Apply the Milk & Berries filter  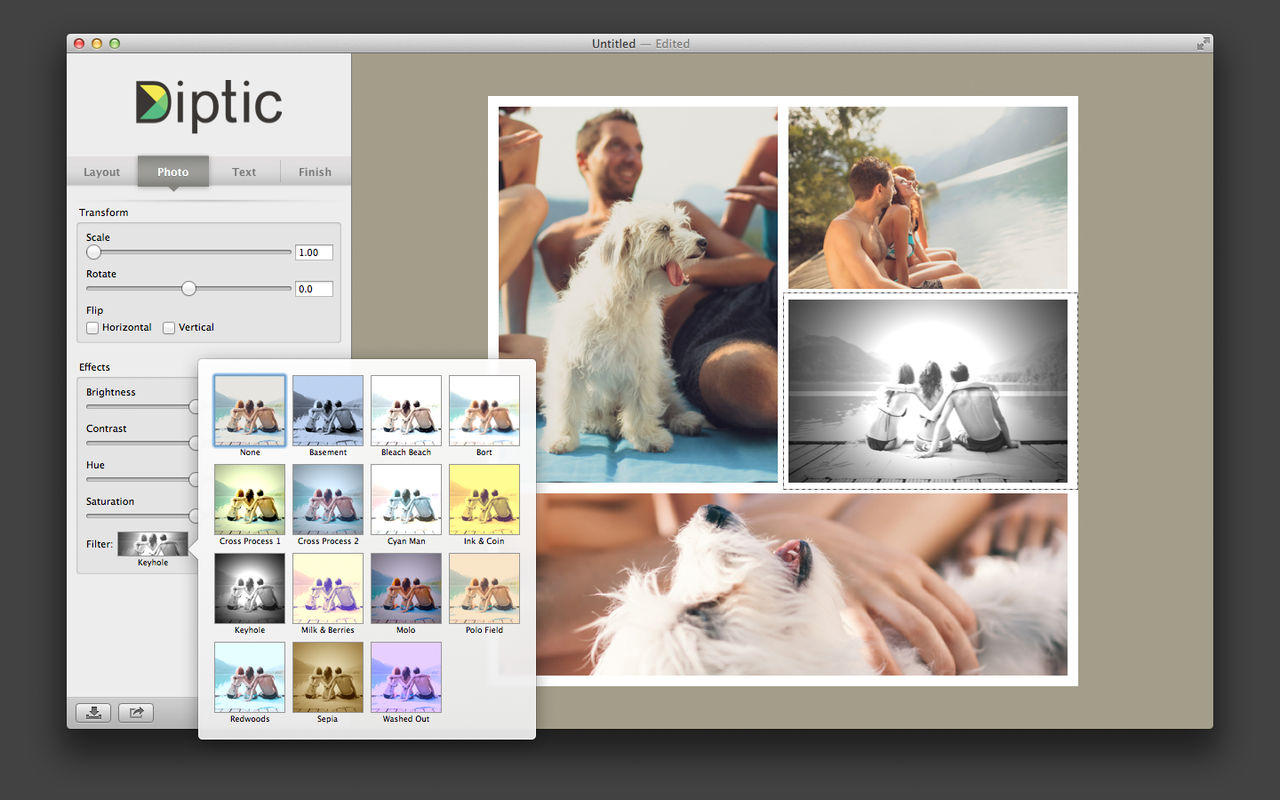328,588
